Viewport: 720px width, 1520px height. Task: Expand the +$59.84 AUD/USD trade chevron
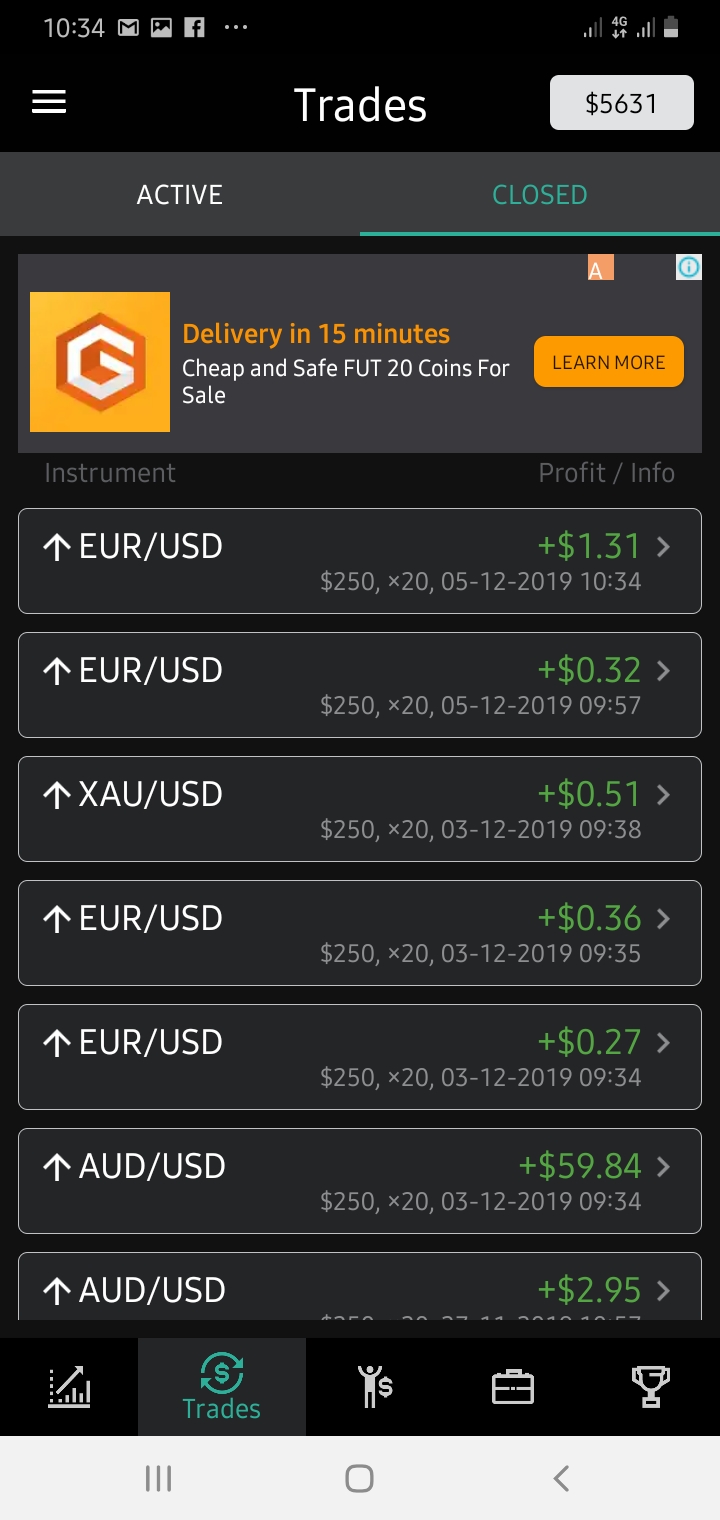tap(663, 1166)
